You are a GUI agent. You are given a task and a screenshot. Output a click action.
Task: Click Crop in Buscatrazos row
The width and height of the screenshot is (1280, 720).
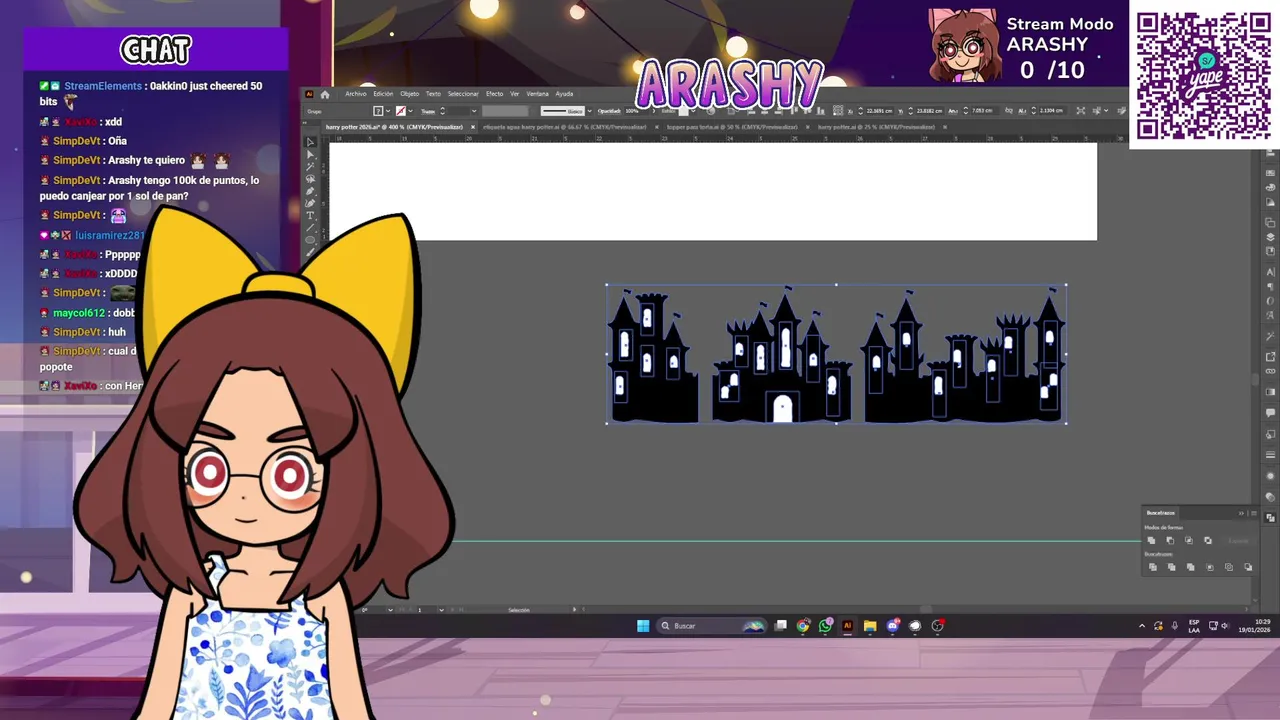(x=1210, y=567)
